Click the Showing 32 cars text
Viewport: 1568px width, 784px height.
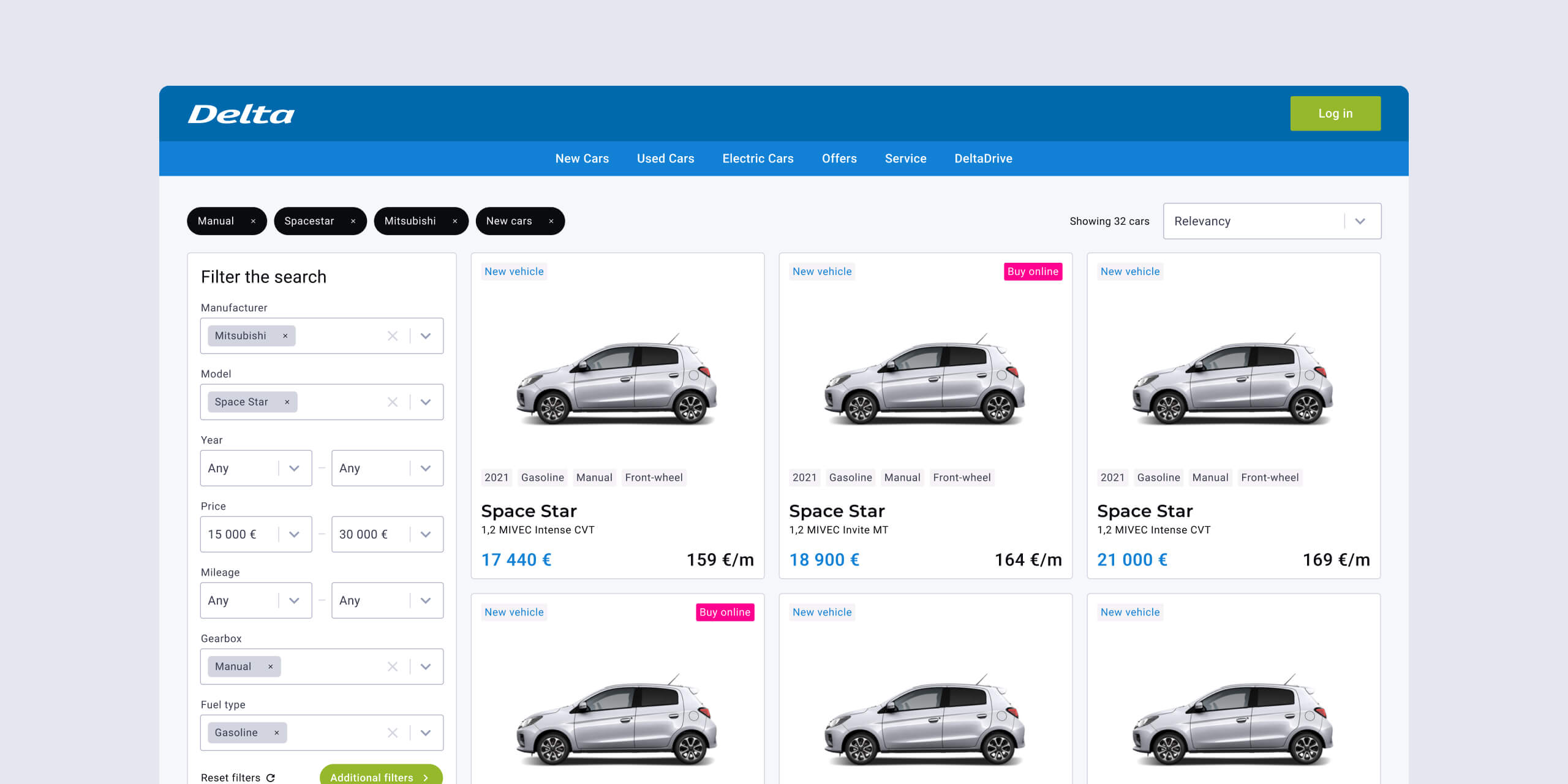(x=1109, y=221)
